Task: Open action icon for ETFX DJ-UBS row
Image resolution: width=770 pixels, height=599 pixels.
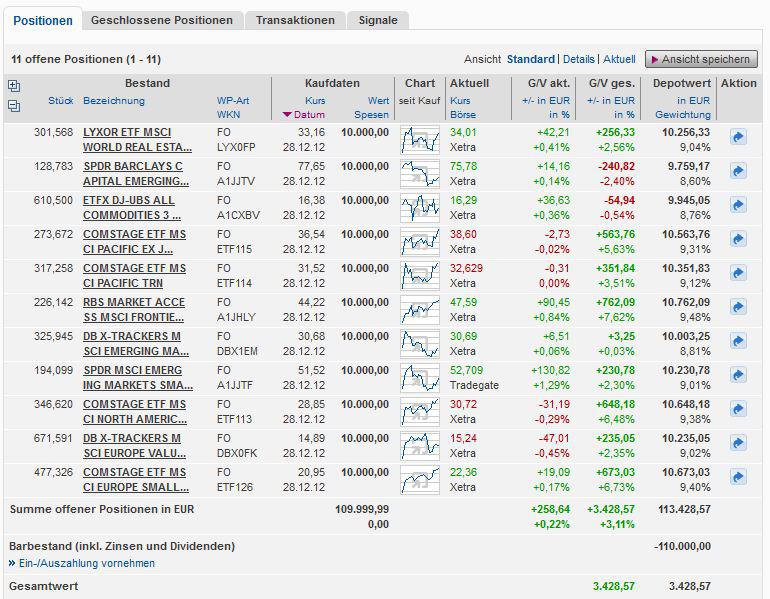Action: click(x=738, y=205)
